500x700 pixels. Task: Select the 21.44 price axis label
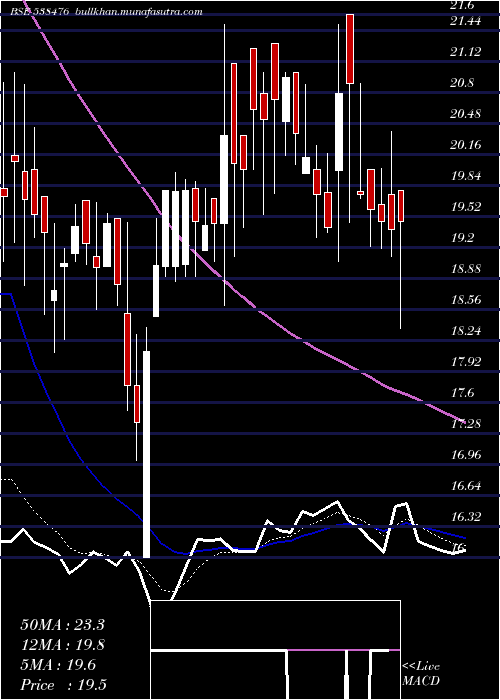coord(466,21)
